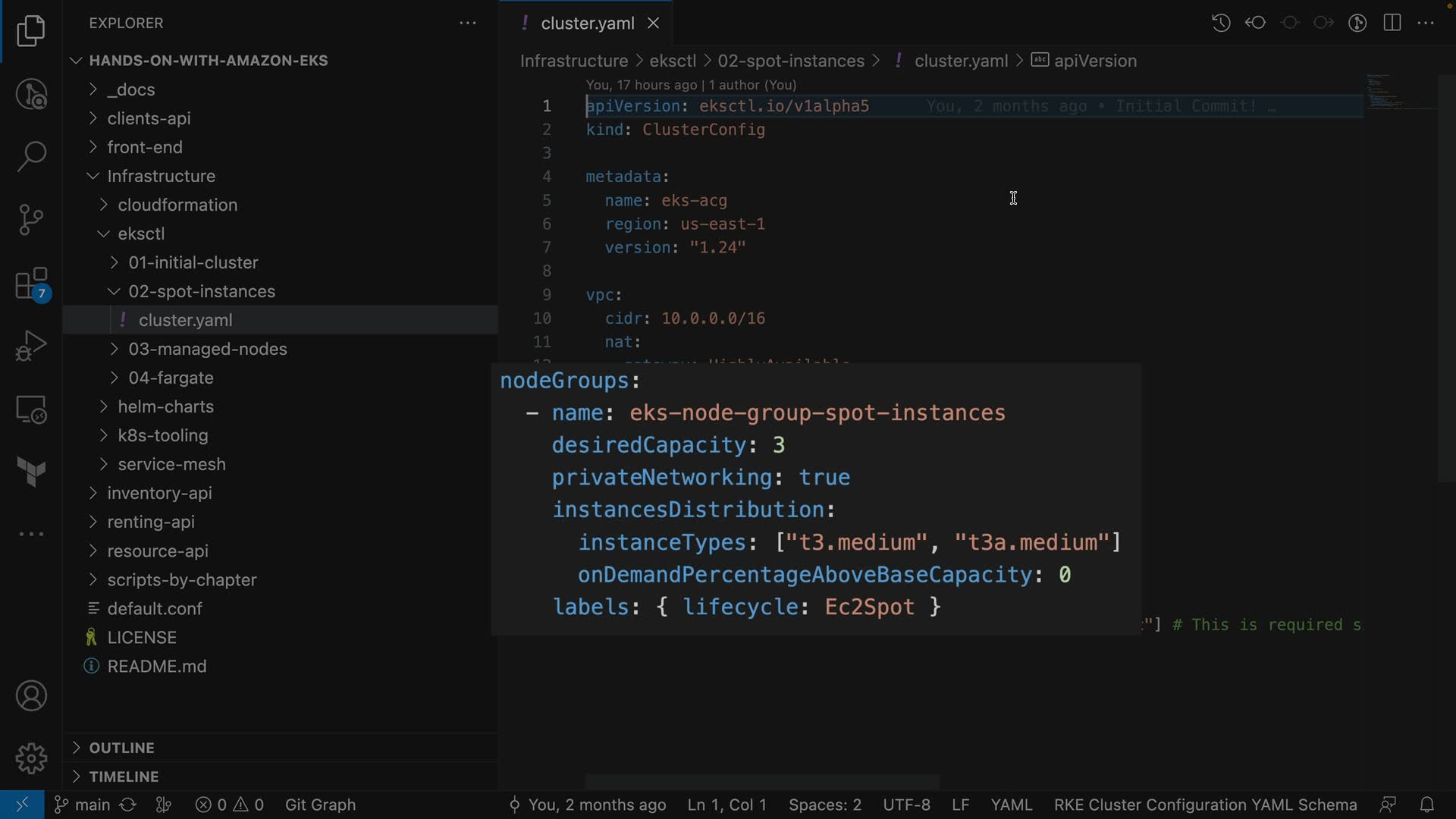Click the split editor right icon
Screen dimensions: 1456x819
(x=1392, y=23)
